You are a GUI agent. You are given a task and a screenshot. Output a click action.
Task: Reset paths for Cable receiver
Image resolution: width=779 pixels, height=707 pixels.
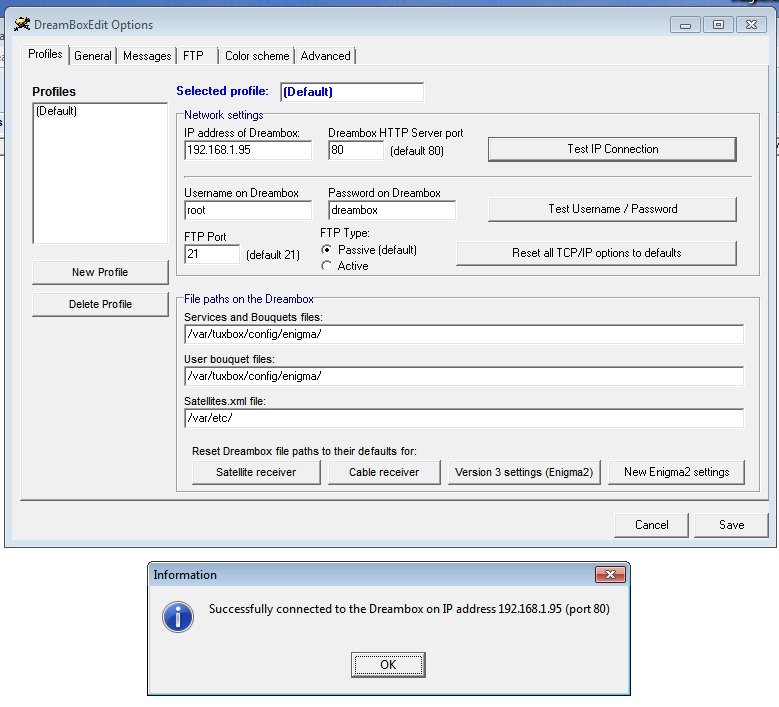click(384, 472)
